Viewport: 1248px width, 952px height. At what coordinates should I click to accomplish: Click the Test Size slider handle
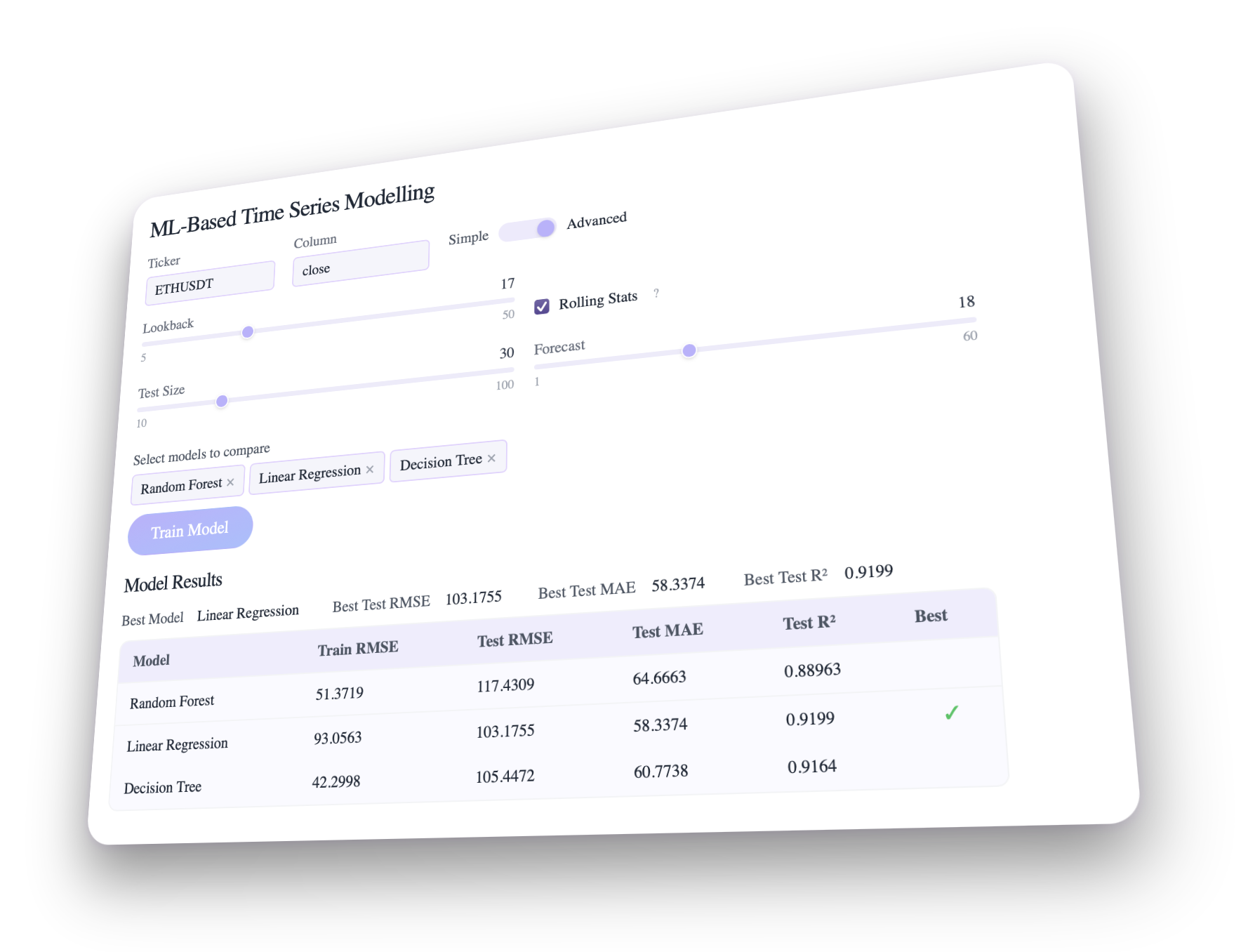(222, 401)
